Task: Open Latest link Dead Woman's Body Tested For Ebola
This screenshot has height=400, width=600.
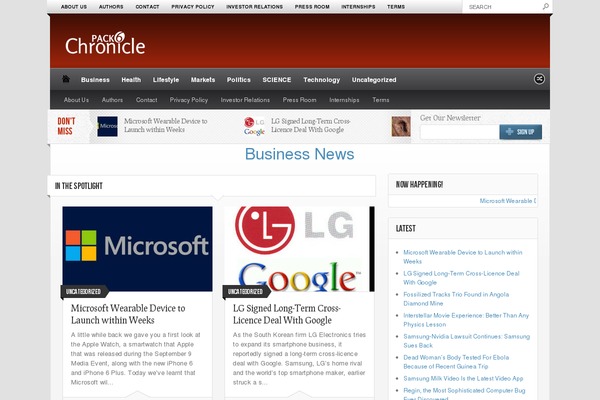Action: point(456,362)
